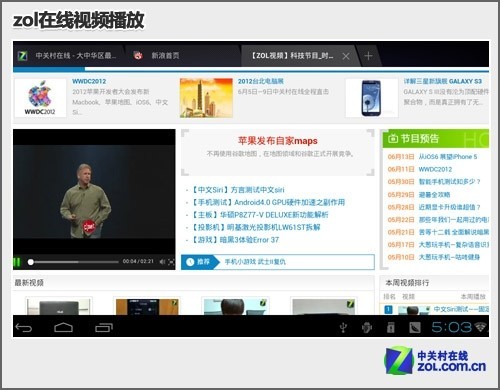Tap the Android home navigation icon
This screenshot has width=500, height=390.
pyautogui.click(x=64, y=328)
